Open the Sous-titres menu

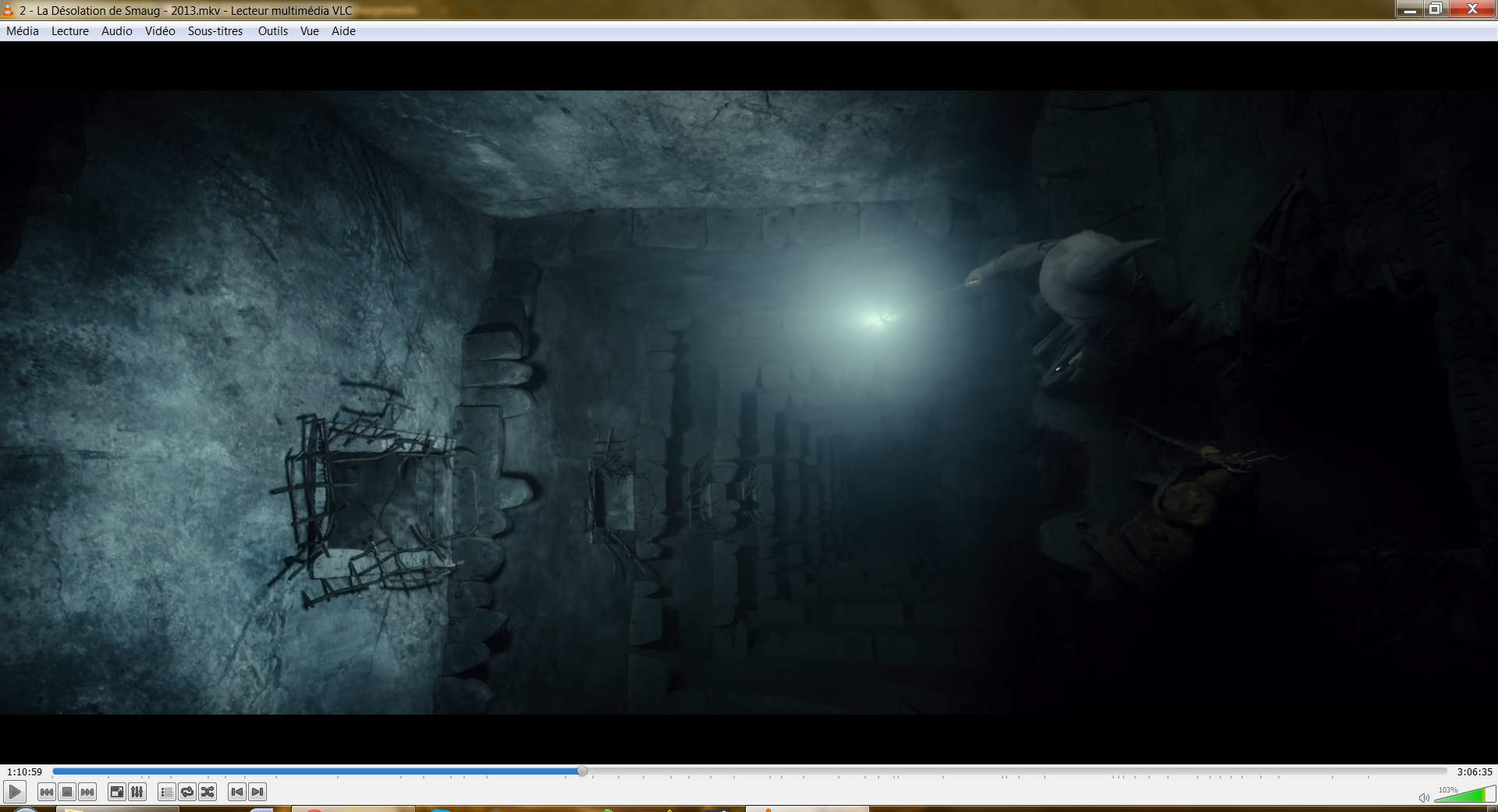click(x=215, y=31)
